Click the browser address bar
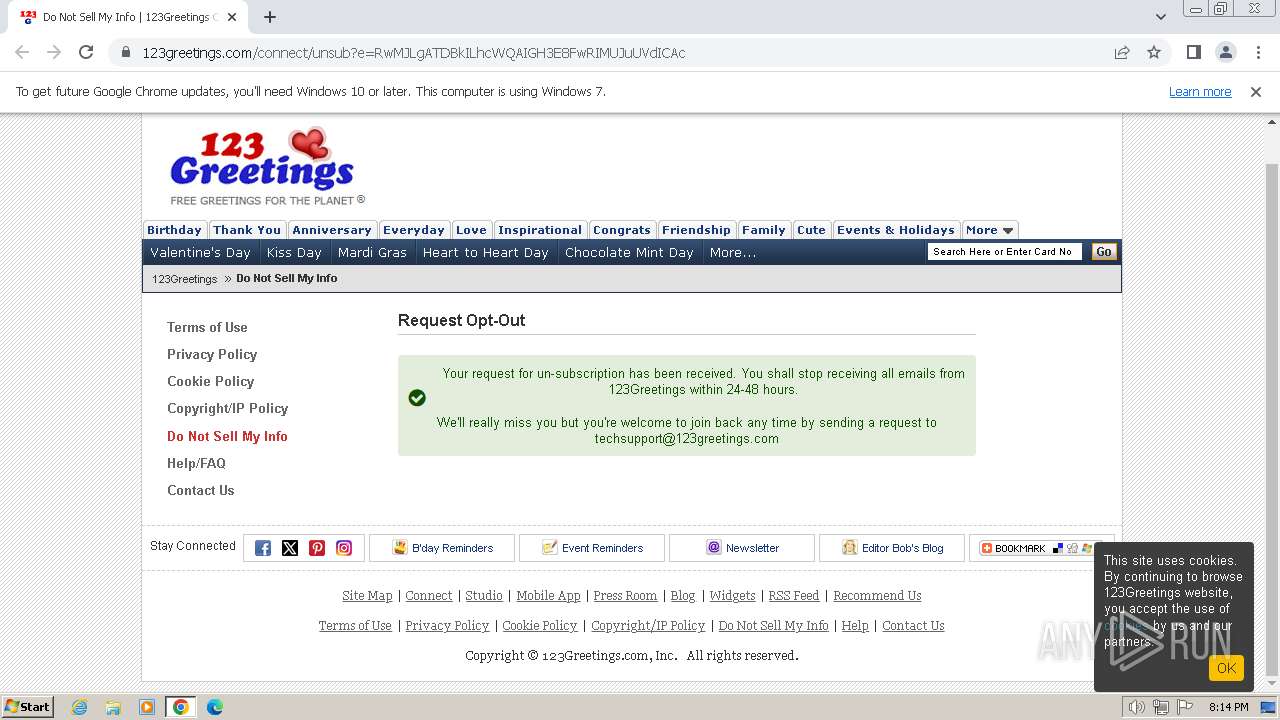This screenshot has width=1280, height=720. click(620, 53)
